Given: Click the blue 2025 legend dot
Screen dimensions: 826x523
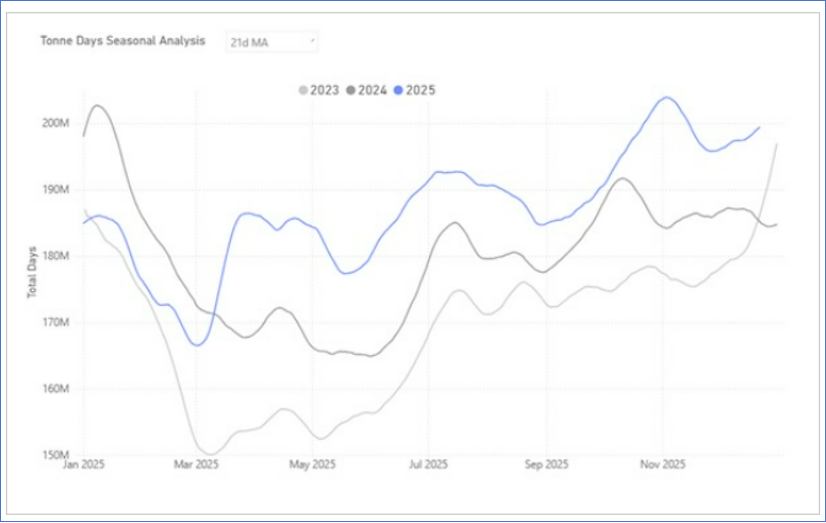Looking at the screenshot, I should [x=399, y=90].
